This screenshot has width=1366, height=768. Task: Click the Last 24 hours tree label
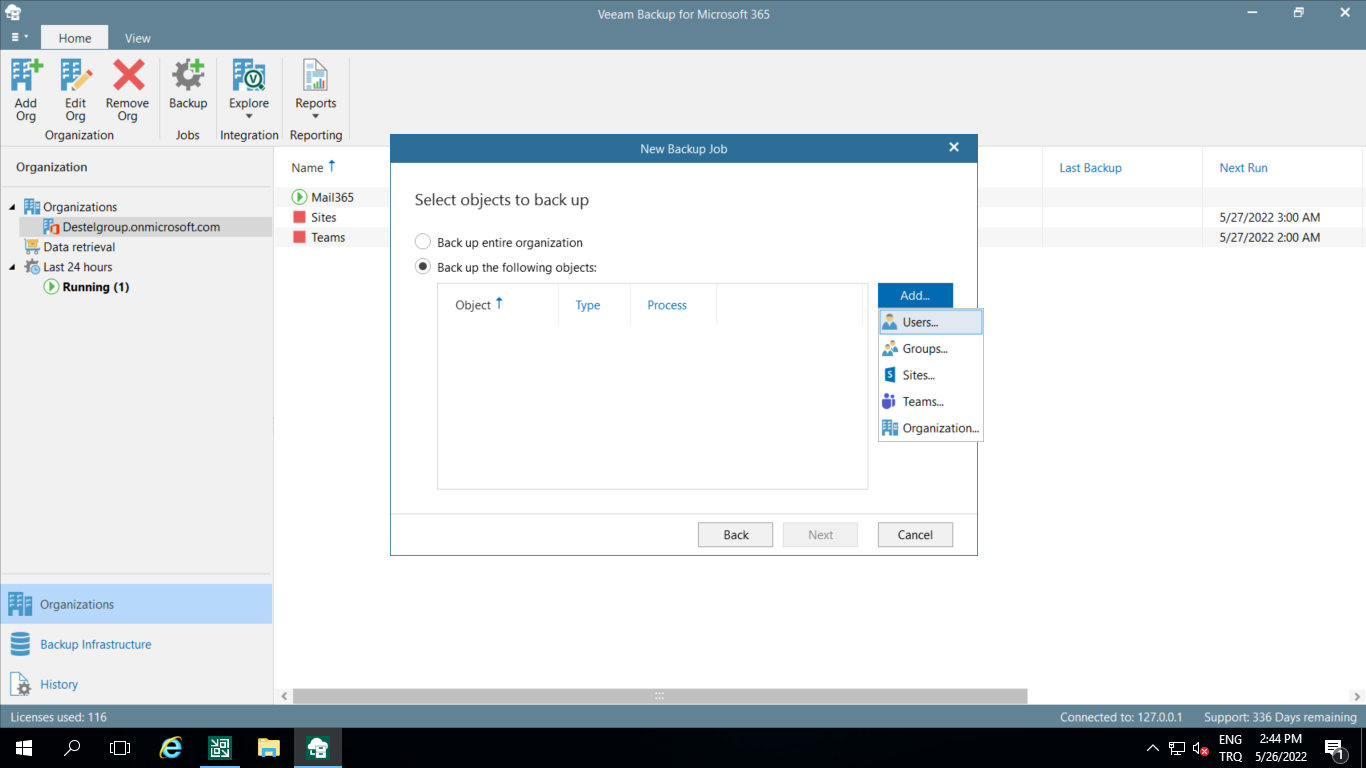click(x=78, y=267)
